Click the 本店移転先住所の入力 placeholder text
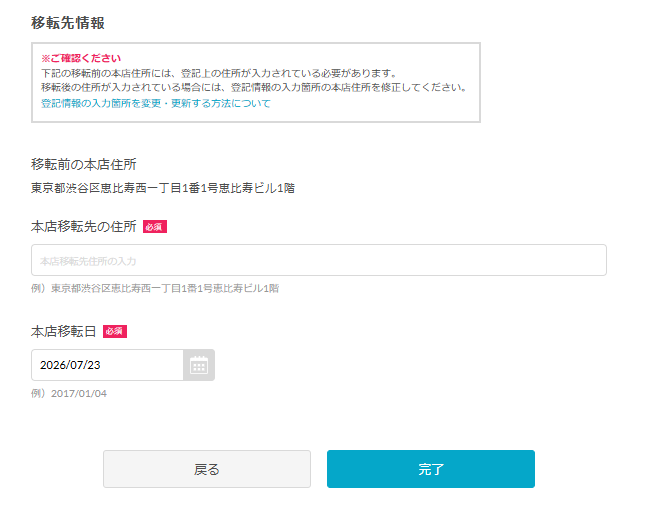645x525 pixels. point(88,261)
